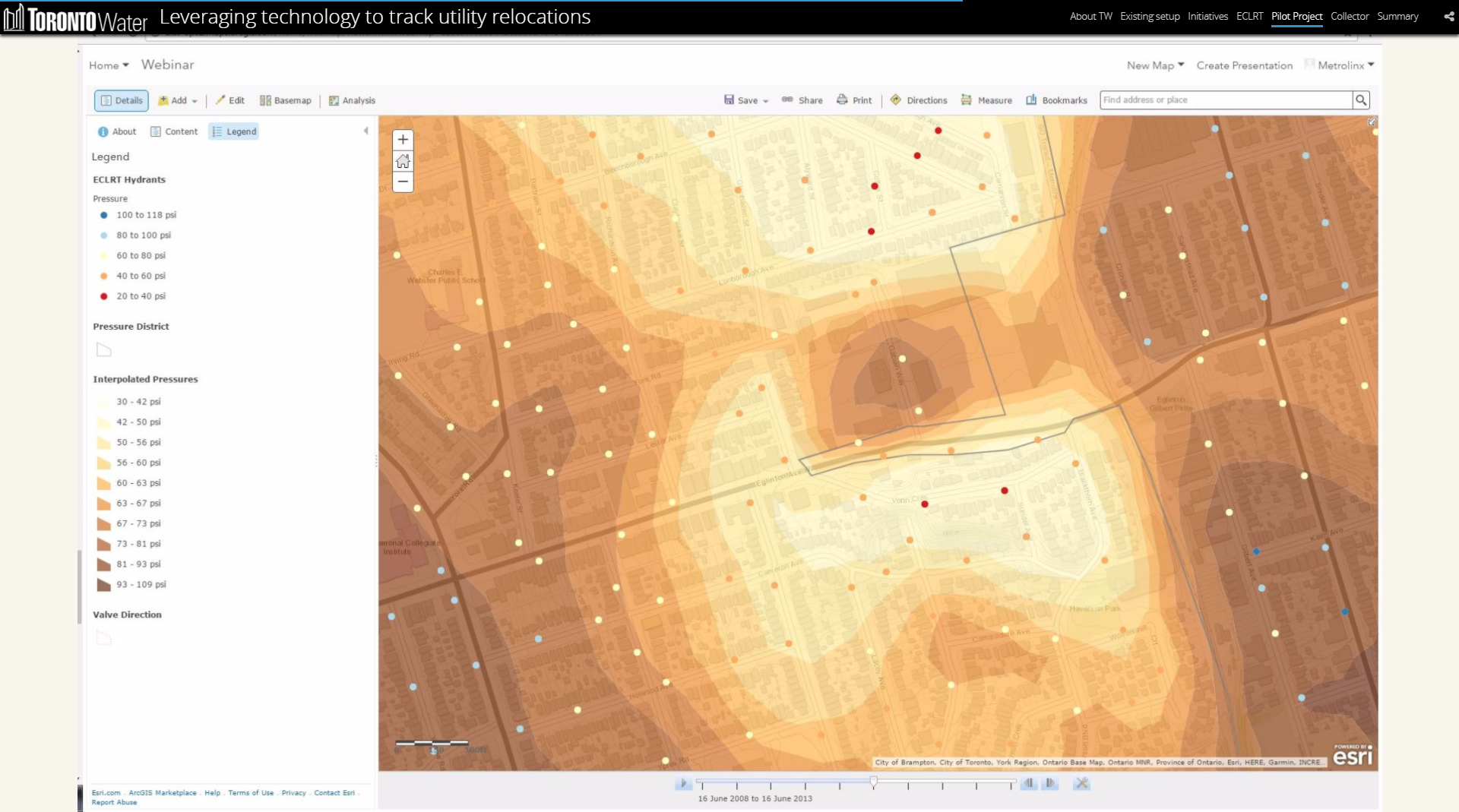Reset map to default home extent
Screen dimensions: 1459x812
click(403, 161)
